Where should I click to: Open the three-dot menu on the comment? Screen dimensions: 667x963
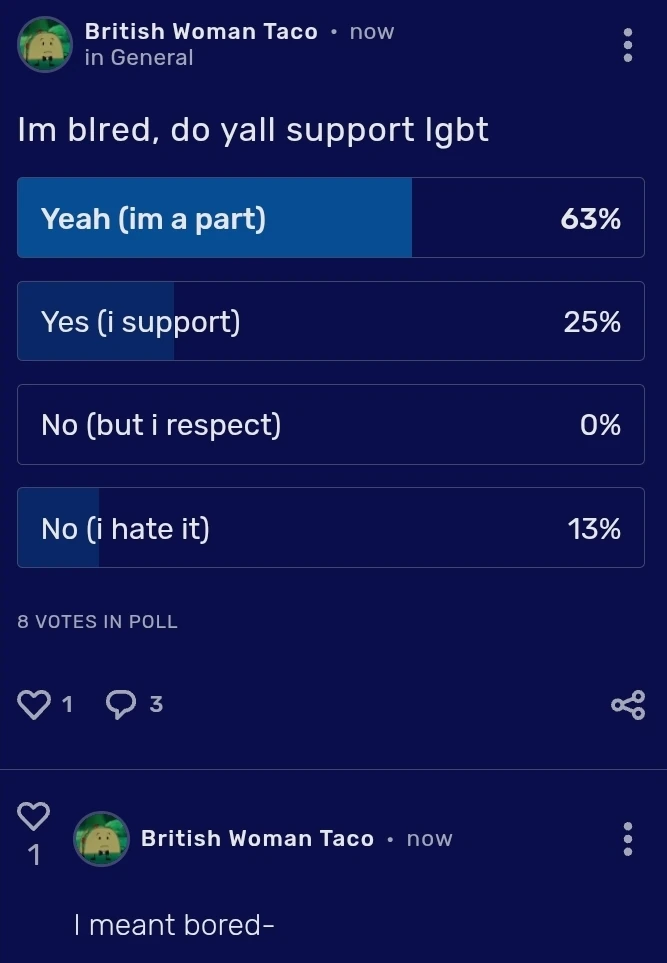point(628,839)
